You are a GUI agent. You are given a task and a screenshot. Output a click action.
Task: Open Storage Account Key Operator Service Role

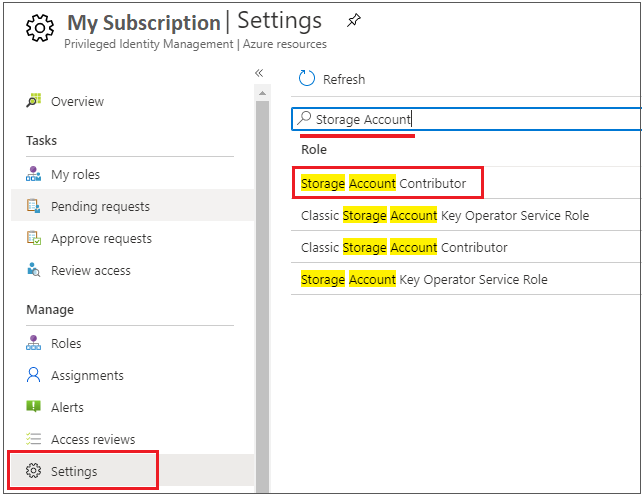click(x=424, y=279)
